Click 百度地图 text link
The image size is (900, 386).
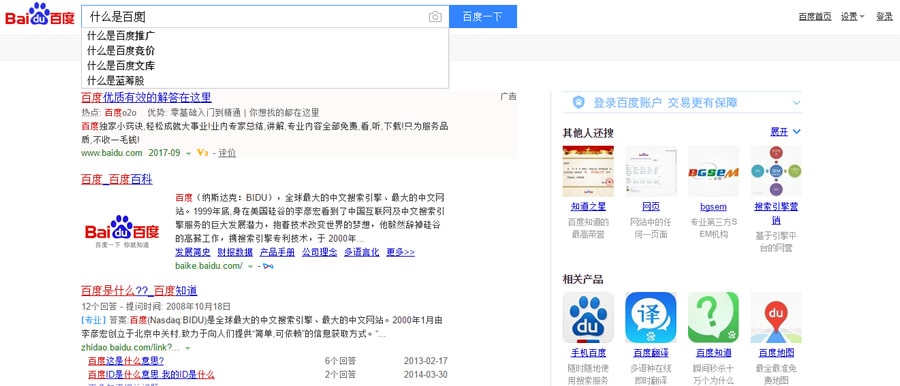pyautogui.click(x=776, y=353)
